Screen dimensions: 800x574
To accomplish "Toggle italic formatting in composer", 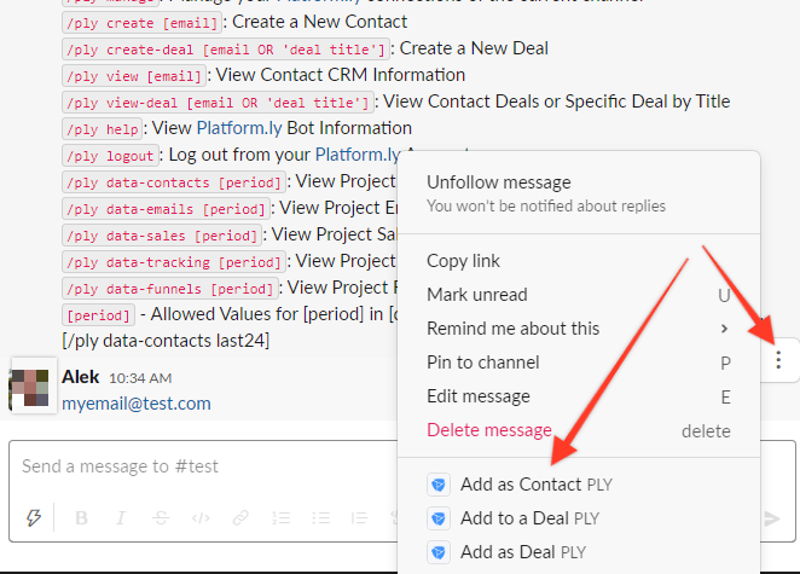I will pyautogui.click(x=120, y=518).
